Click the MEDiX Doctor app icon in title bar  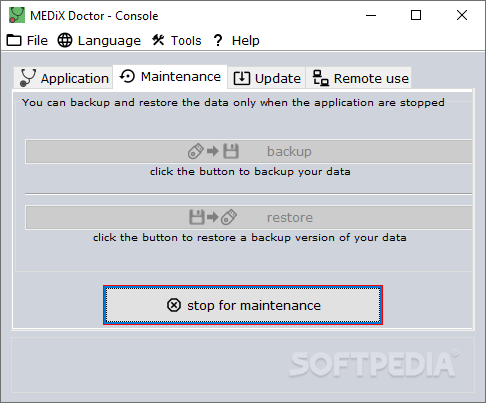pyautogui.click(x=17, y=15)
